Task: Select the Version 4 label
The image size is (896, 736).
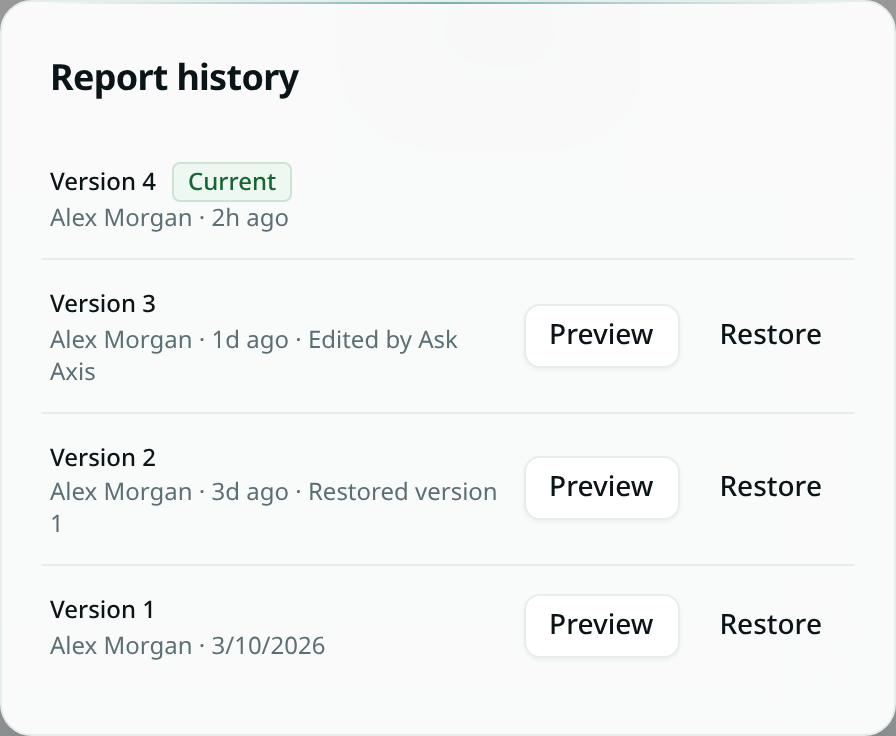Action: [x=103, y=182]
